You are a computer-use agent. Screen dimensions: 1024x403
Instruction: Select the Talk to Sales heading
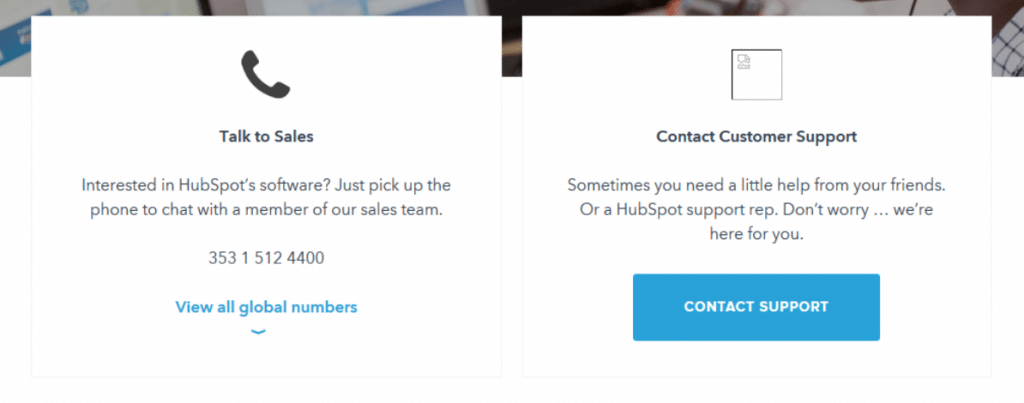pos(266,137)
